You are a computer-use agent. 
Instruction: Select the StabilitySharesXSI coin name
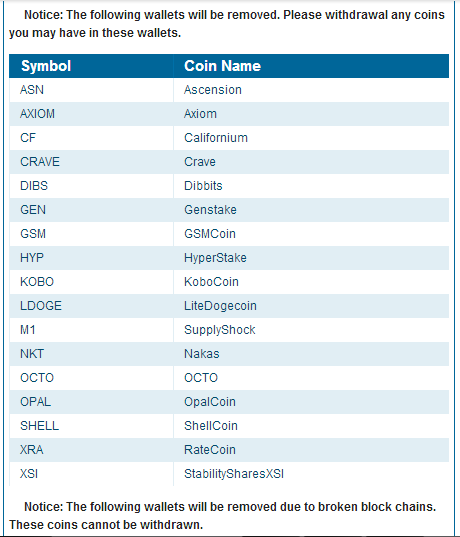(x=234, y=473)
